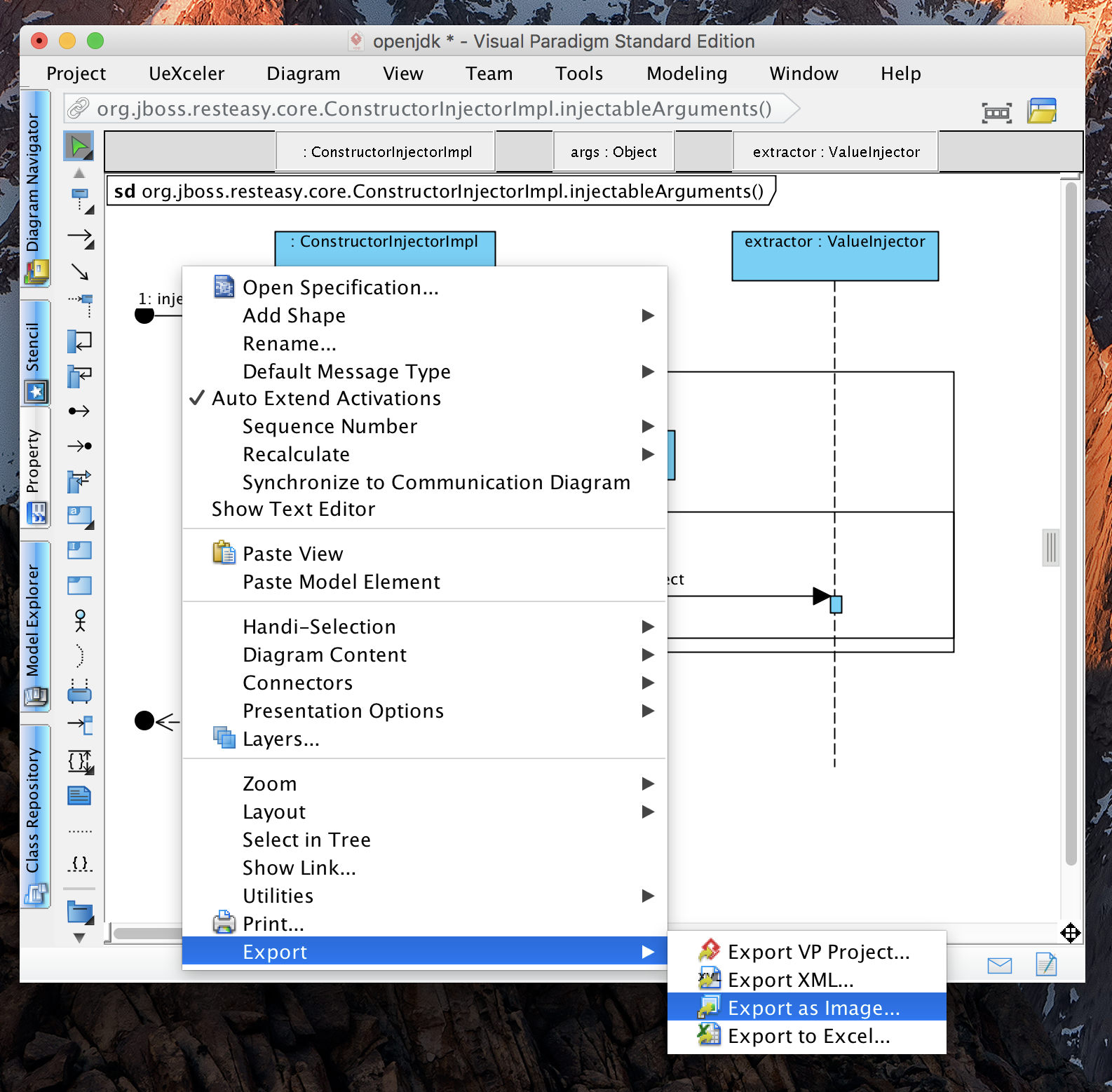Open the Modeling menu
Screen dimensions: 1112x1092
pyautogui.click(x=686, y=74)
